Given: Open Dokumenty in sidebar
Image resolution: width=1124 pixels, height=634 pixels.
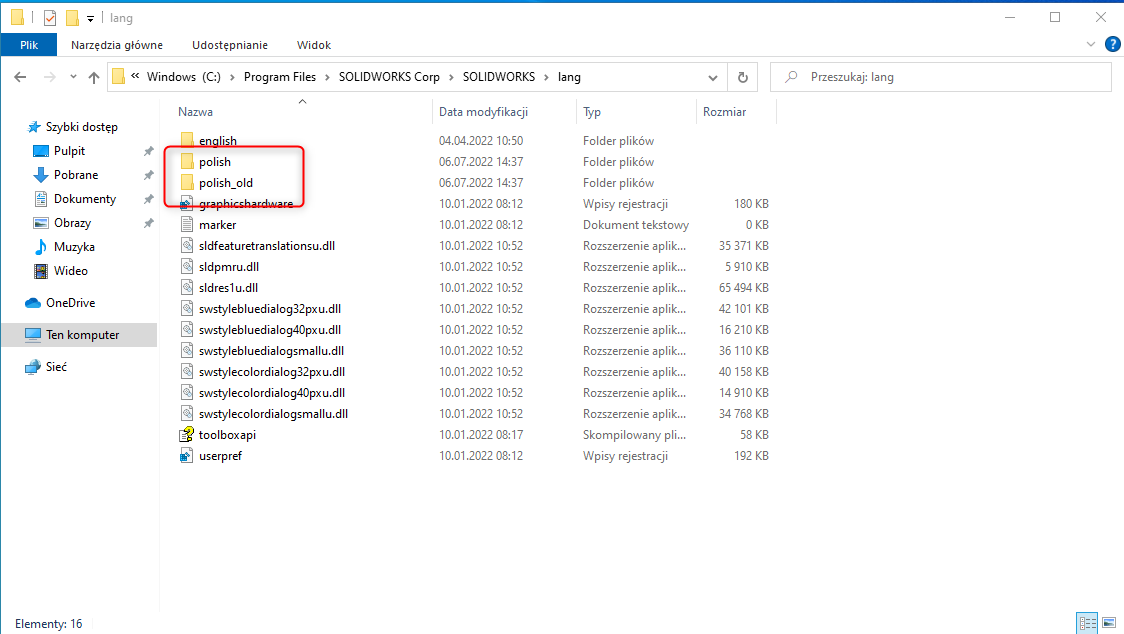Looking at the screenshot, I should 84,199.
